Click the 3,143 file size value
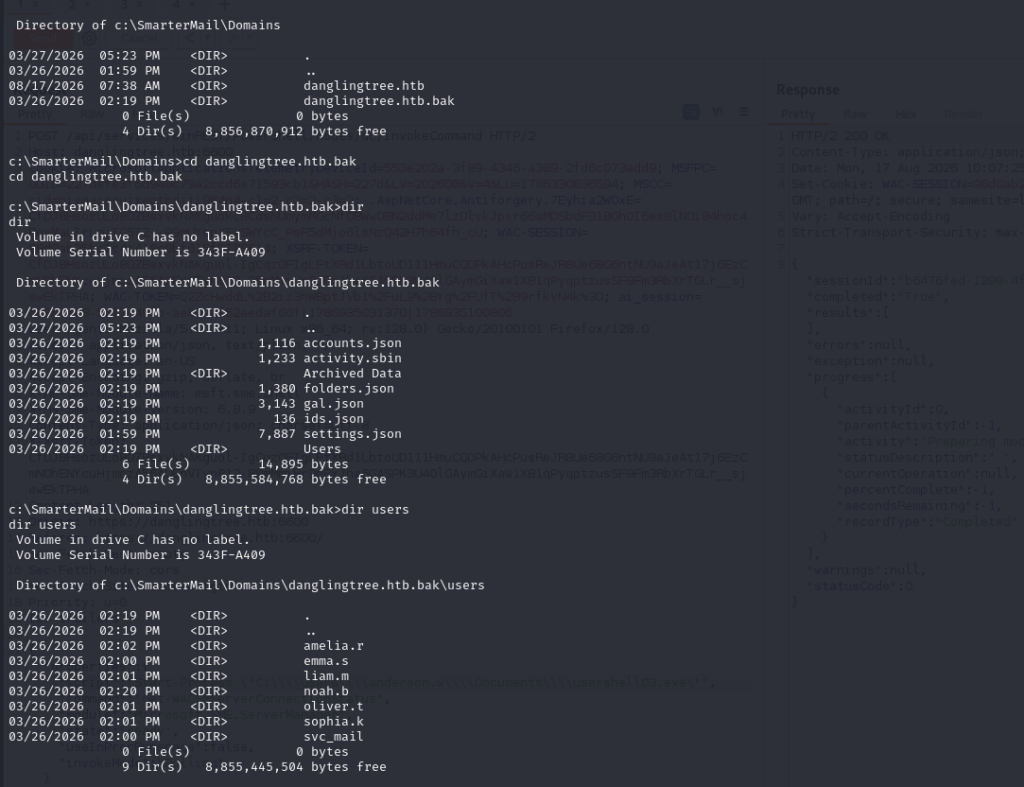Image resolution: width=1024 pixels, height=787 pixels. point(277,403)
